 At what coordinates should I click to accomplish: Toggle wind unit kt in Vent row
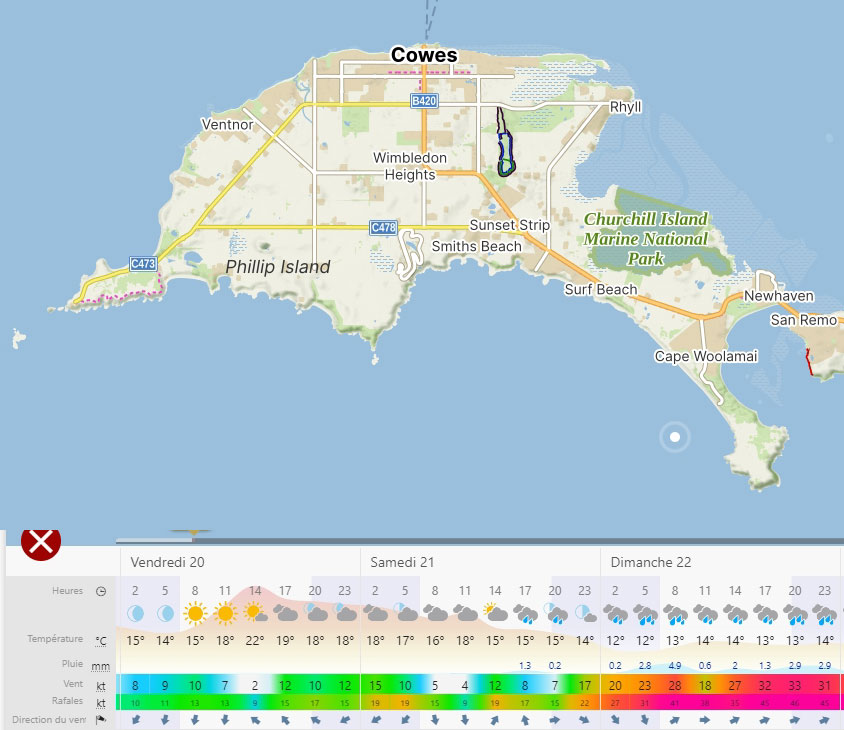[x=101, y=685]
